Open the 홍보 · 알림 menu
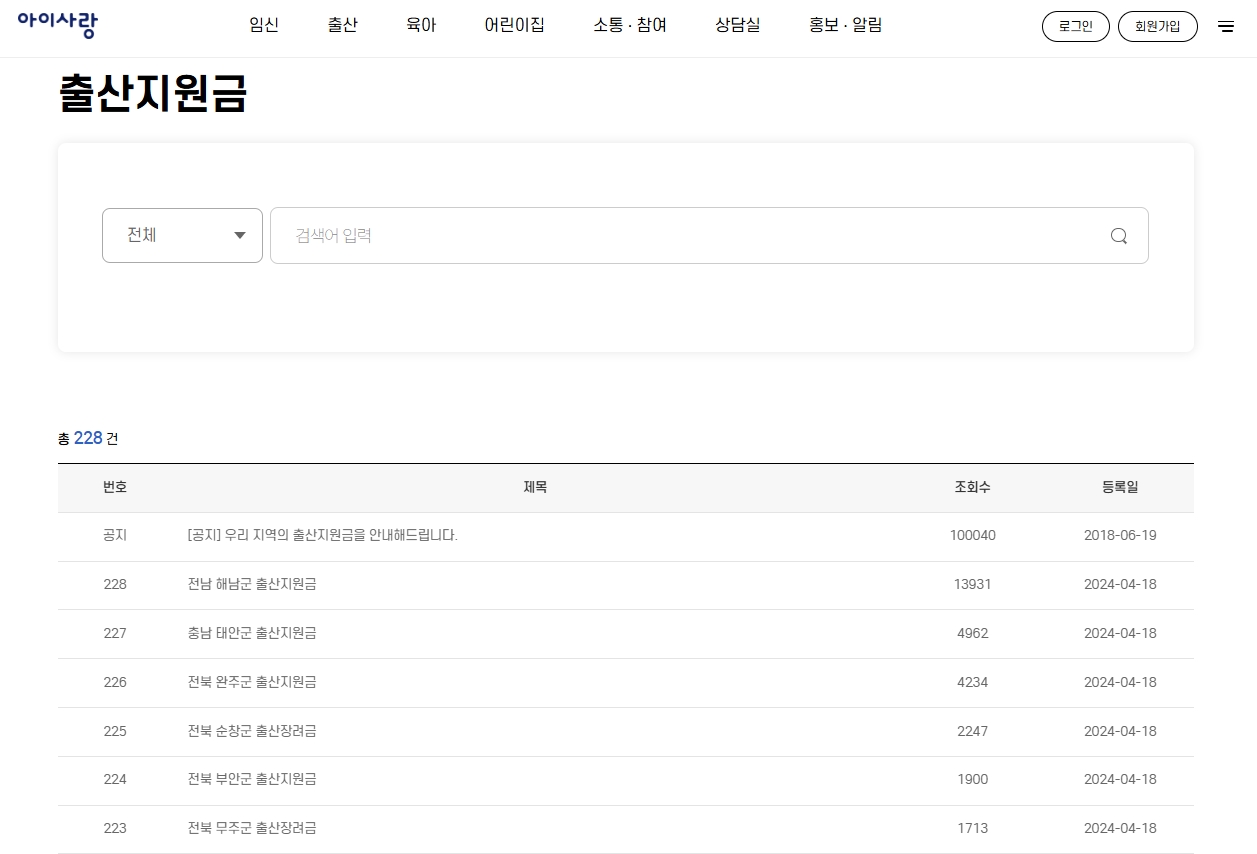Screen dimensions: 1257x854 [846, 25]
